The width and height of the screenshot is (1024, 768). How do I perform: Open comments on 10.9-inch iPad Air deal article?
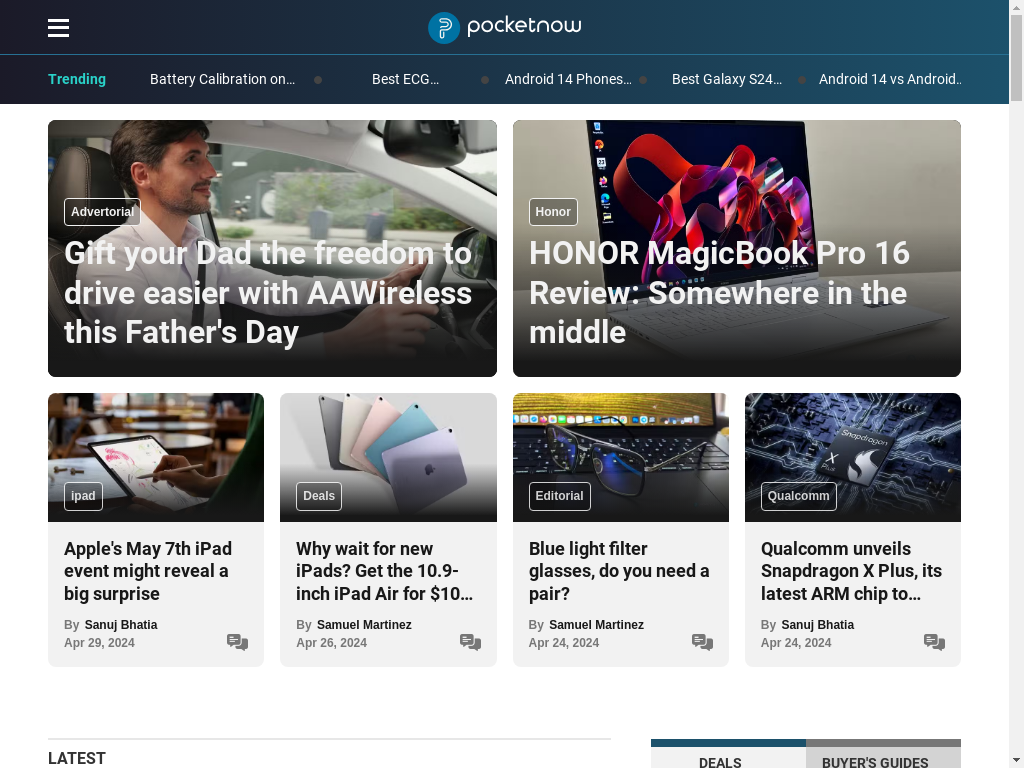tap(470, 642)
